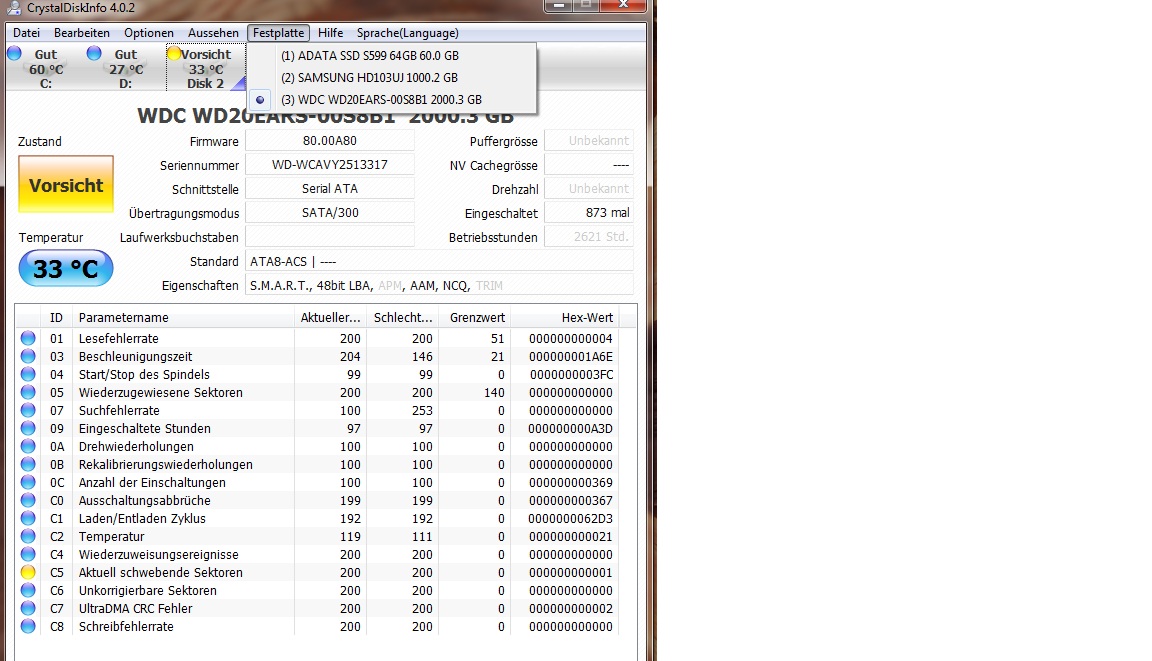Image resolution: width=1152 pixels, height=661 pixels.
Task: Select WDC WD20EARS disk entry
Action: [392, 100]
